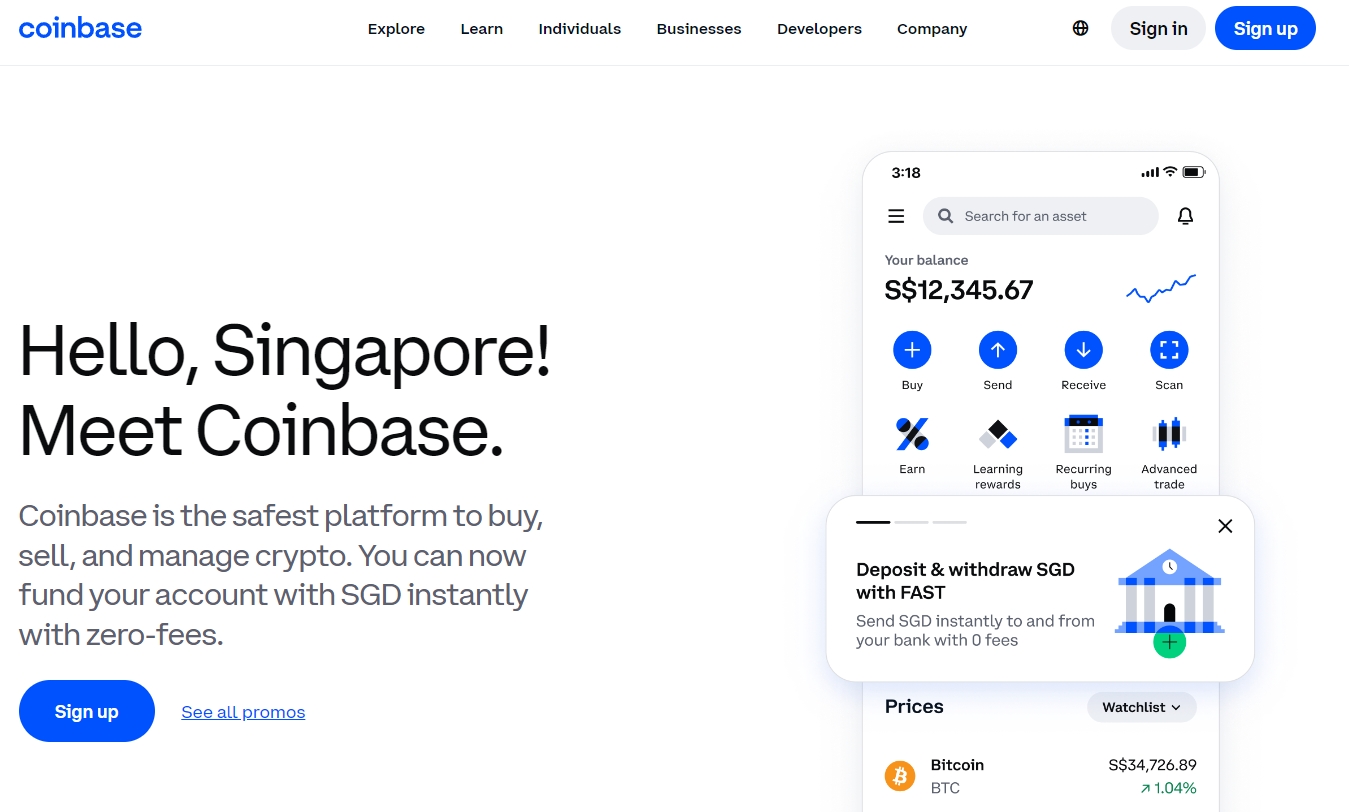Open the Businesses menu
This screenshot has height=812, width=1349.
[x=699, y=29]
